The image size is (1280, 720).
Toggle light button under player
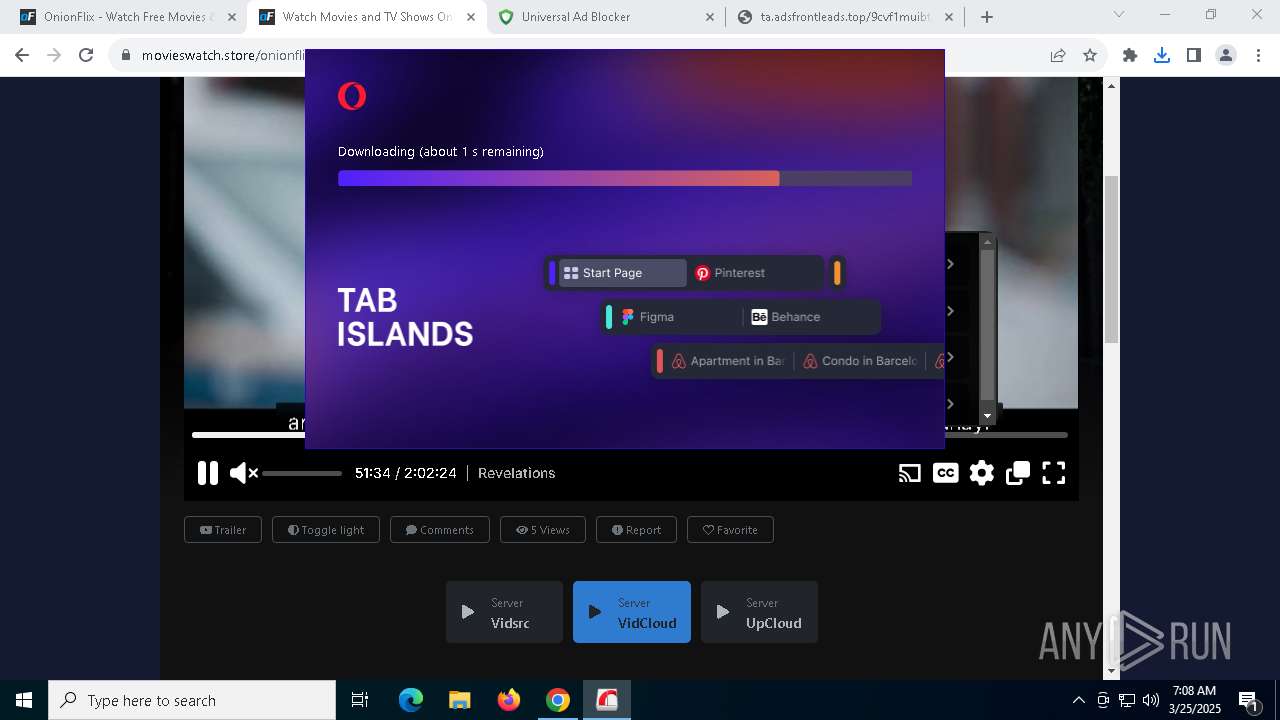326,530
